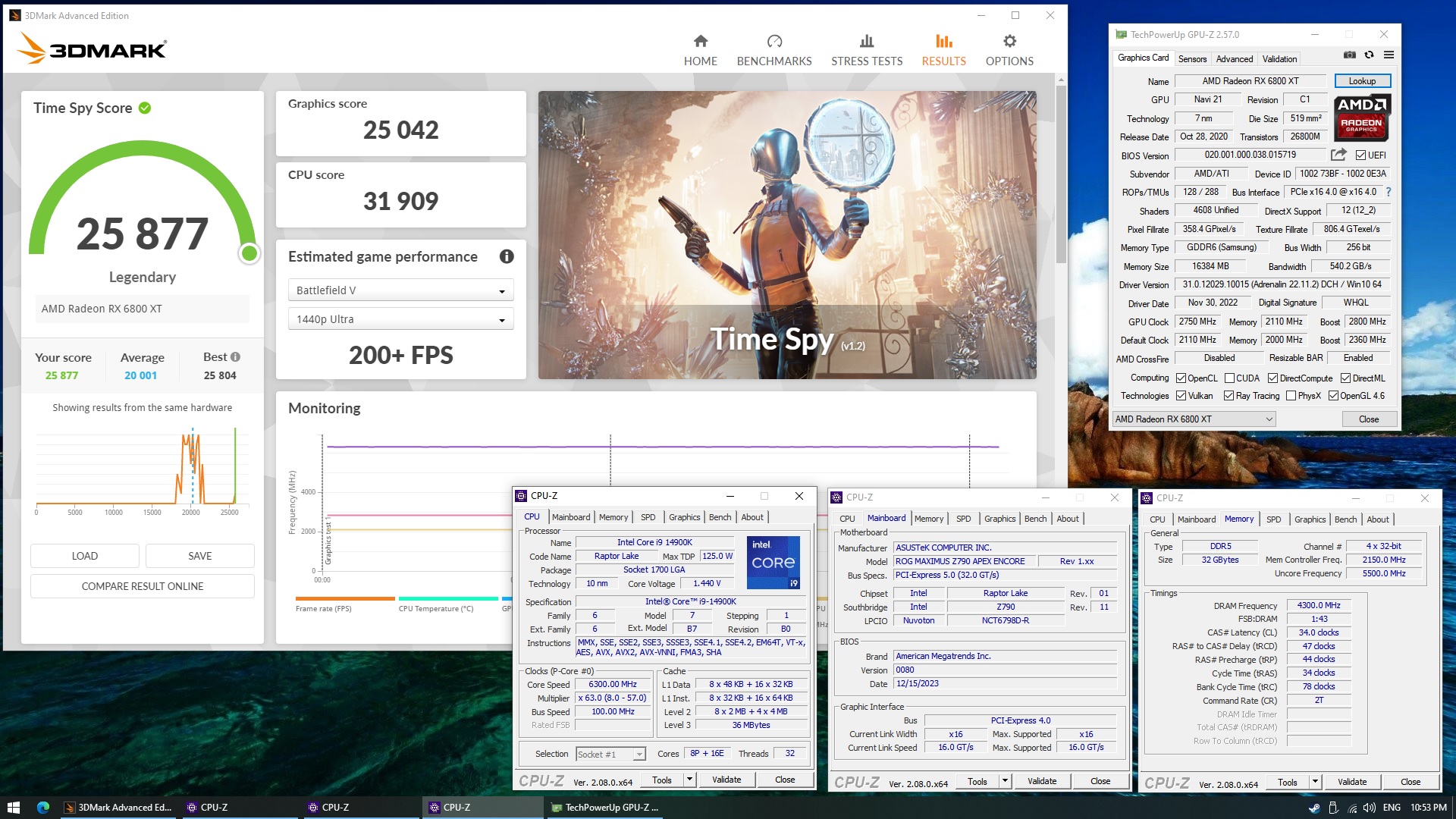This screenshot has height=819, width=1456.
Task: Toggle the UEFI checkbox in GPU-Z
Action: click(1361, 155)
